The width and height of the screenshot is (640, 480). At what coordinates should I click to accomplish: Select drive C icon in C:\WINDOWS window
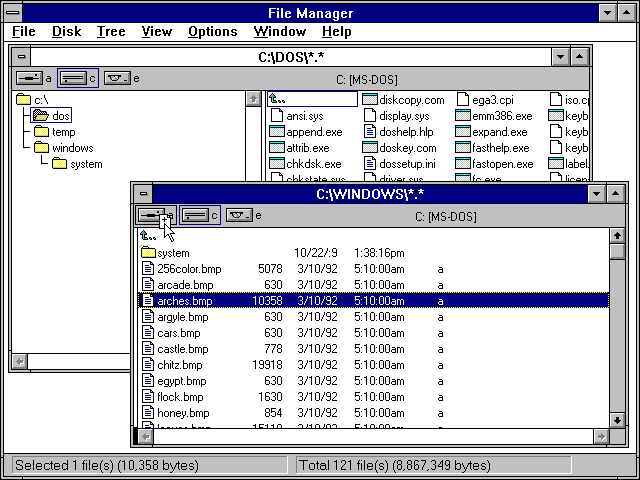pyautogui.click(x=195, y=215)
